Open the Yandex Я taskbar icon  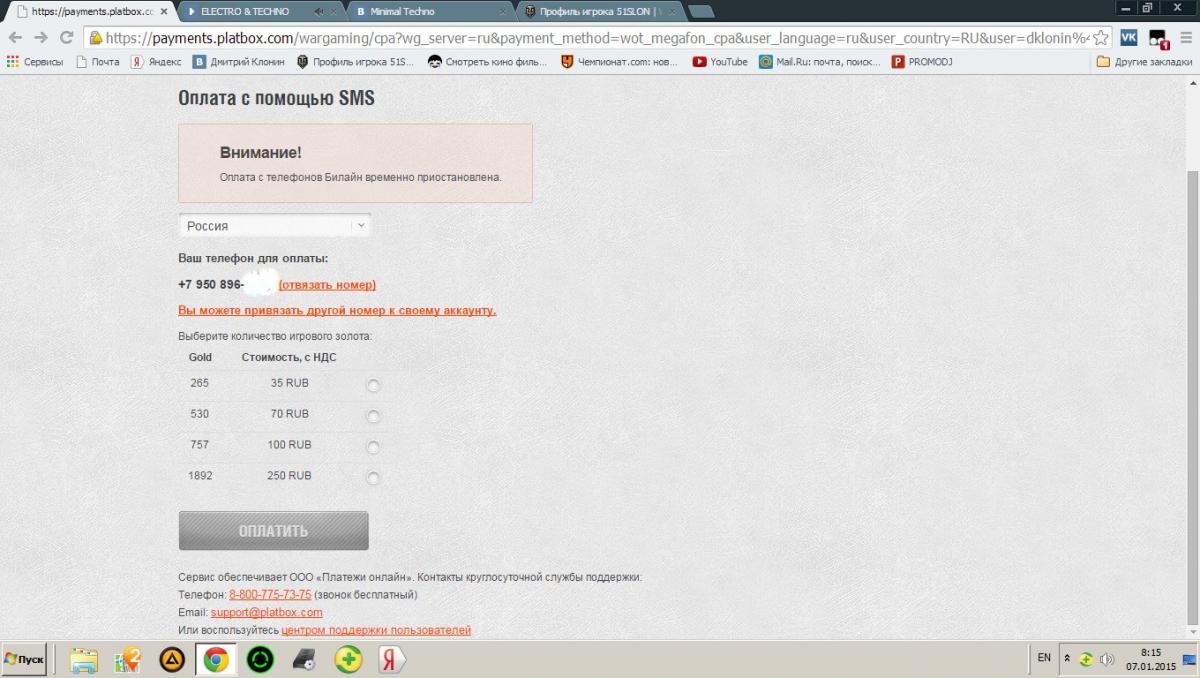tap(391, 660)
